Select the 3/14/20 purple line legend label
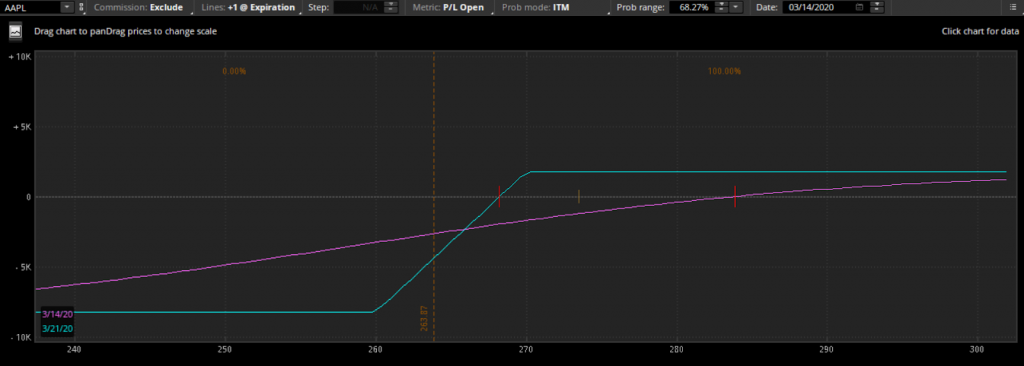This screenshot has height=366, width=1024. pos(57,314)
